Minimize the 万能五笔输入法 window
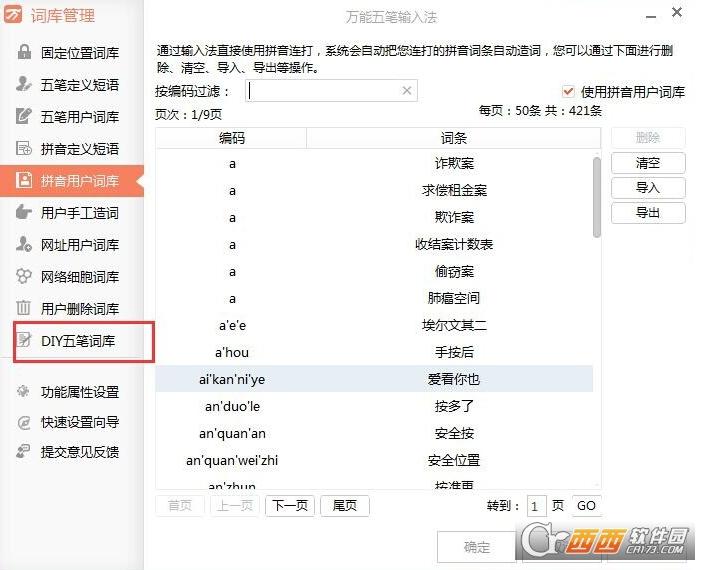The image size is (715, 570). pos(651,17)
